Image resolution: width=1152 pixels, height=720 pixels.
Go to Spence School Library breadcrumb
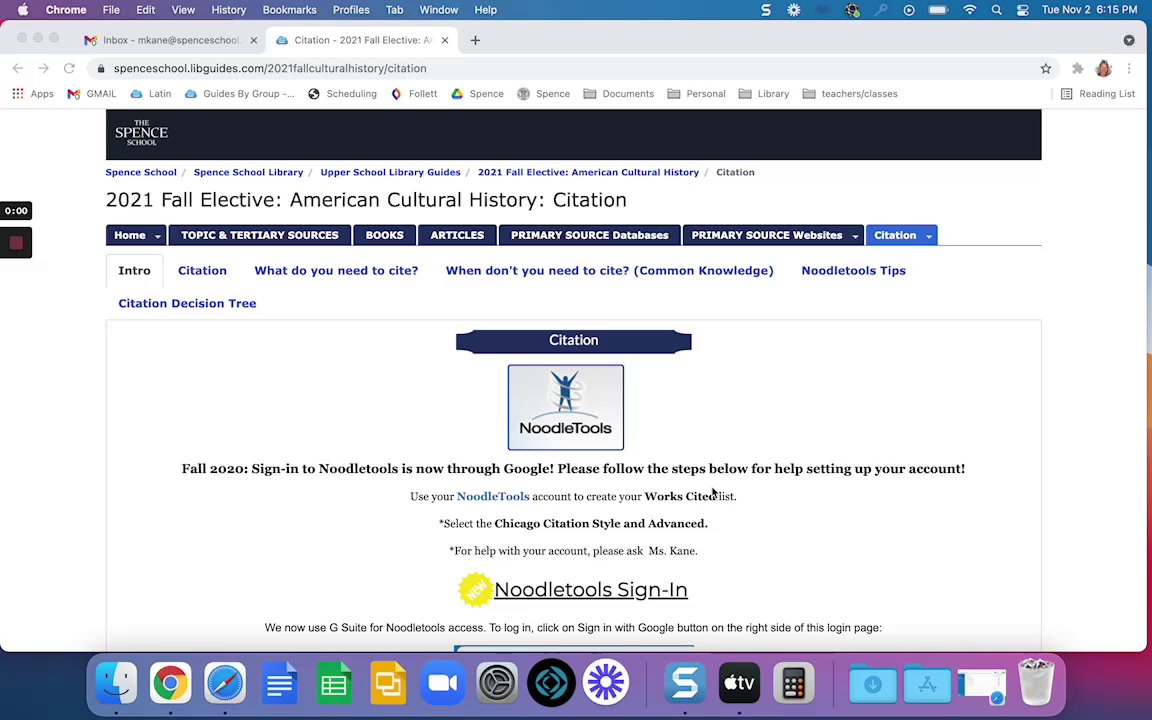tap(248, 172)
